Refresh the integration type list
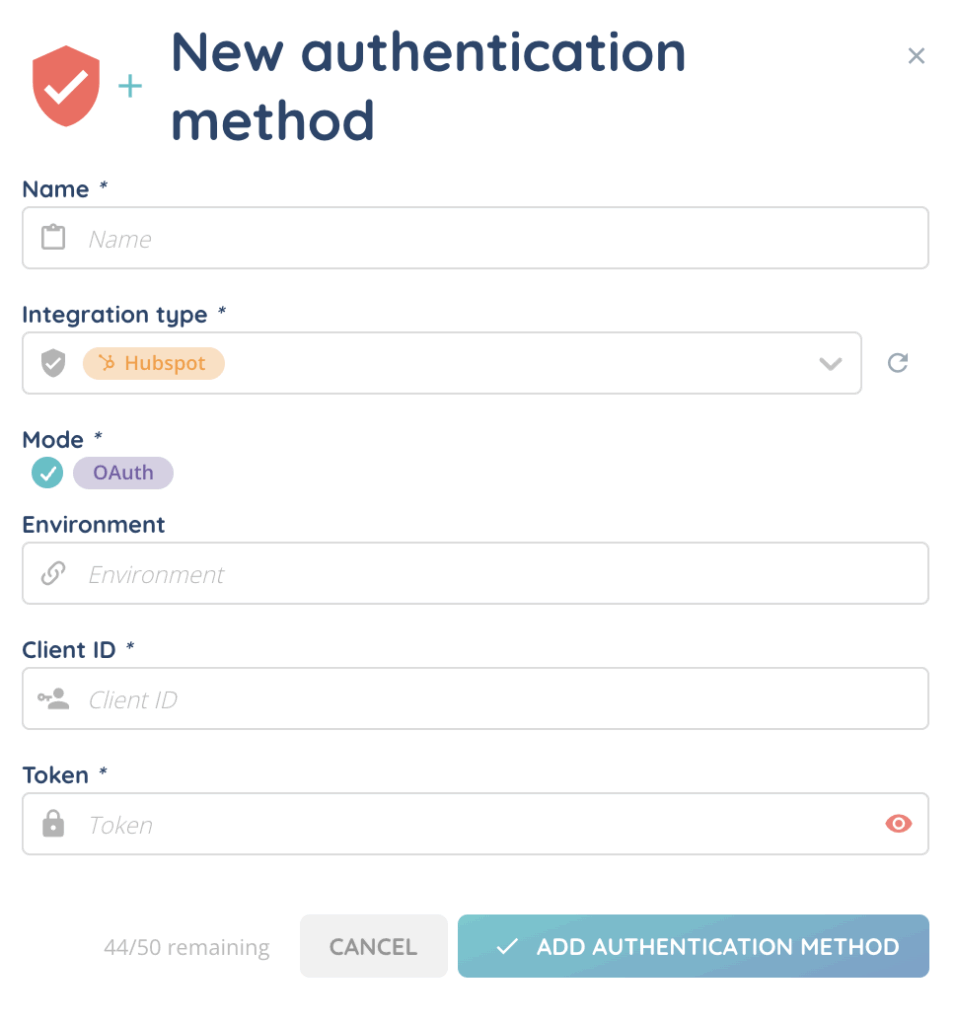The height and width of the screenshot is (1024, 957). [897, 363]
